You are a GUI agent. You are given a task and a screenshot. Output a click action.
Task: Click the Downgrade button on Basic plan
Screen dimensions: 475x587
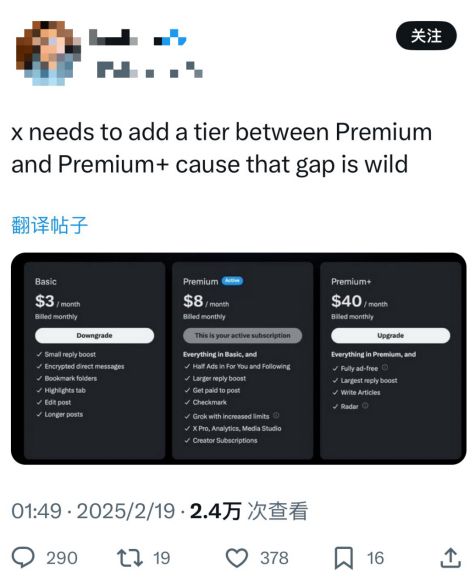point(94,335)
